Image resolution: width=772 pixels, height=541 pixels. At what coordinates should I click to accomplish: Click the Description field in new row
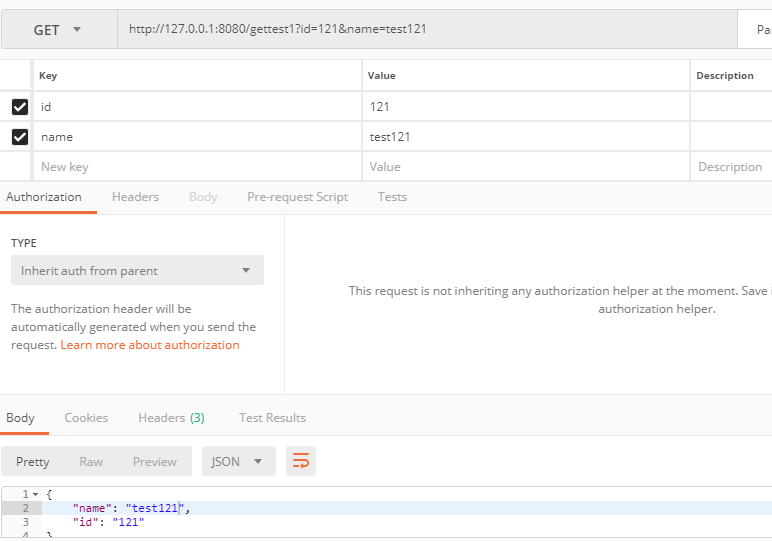(x=731, y=167)
